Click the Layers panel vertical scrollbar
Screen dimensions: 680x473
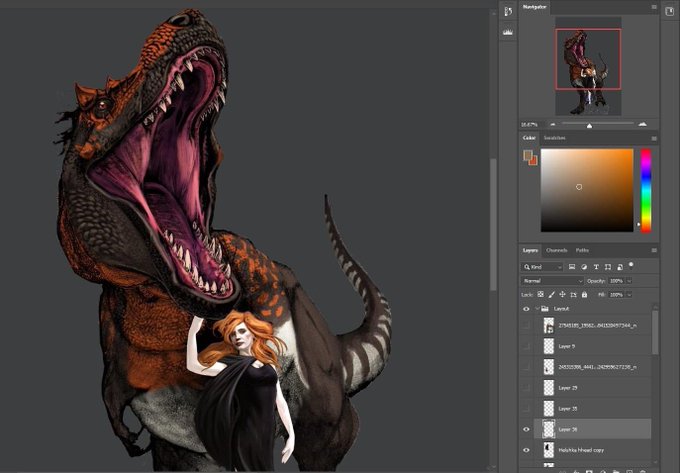(655, 332)
